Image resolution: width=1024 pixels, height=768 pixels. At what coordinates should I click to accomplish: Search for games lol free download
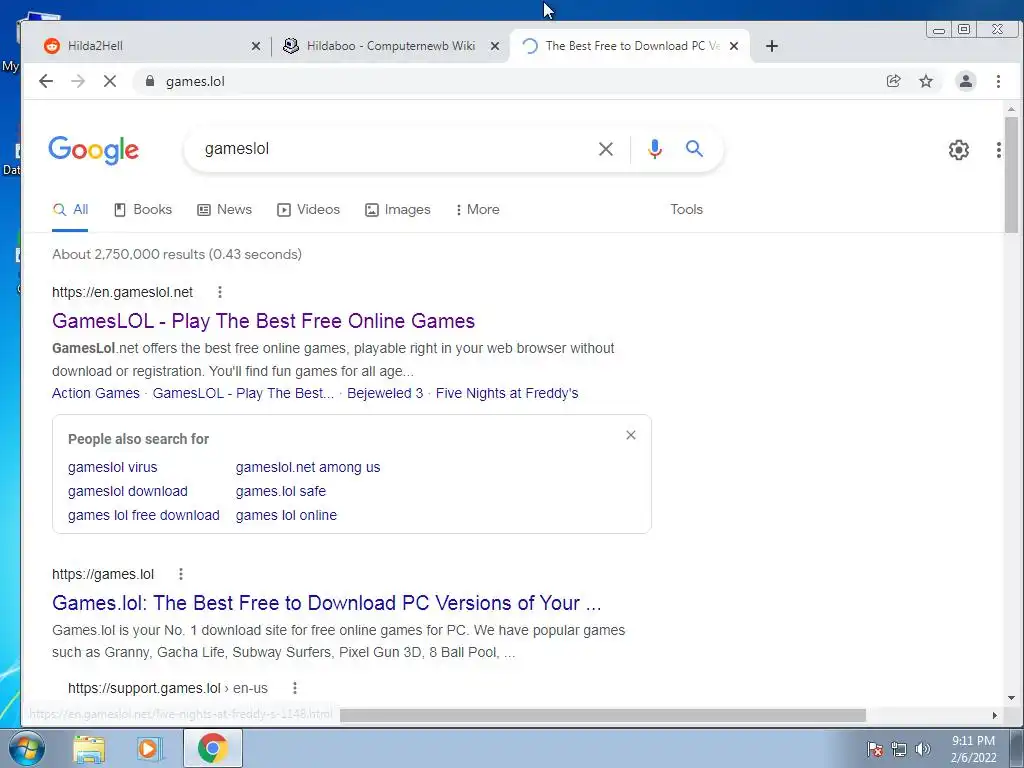(x=144, y=515)
